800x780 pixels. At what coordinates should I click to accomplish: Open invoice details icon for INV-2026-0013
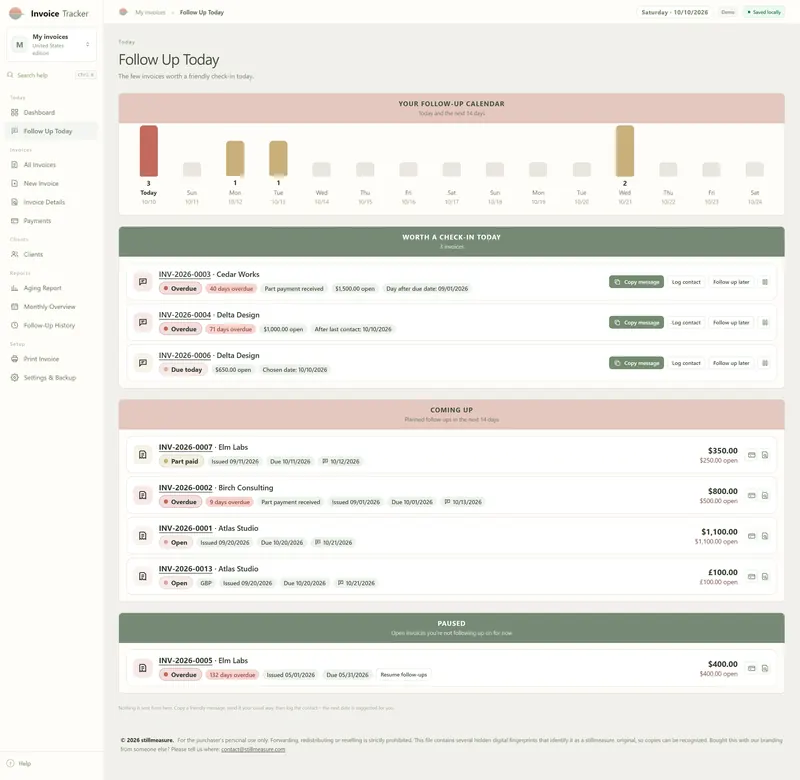[x=765, y=576]
